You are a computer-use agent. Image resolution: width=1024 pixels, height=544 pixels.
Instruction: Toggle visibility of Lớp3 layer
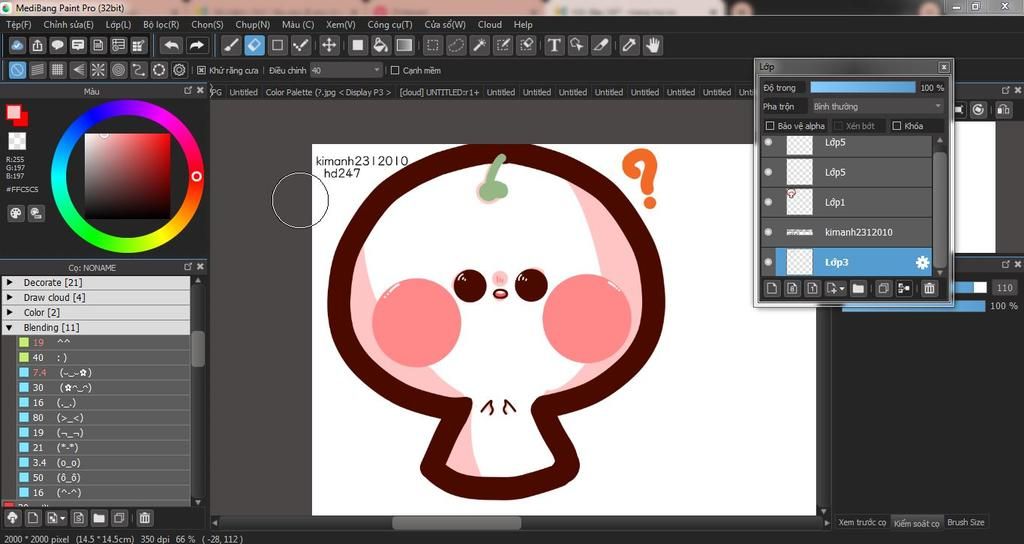point(768,262)
